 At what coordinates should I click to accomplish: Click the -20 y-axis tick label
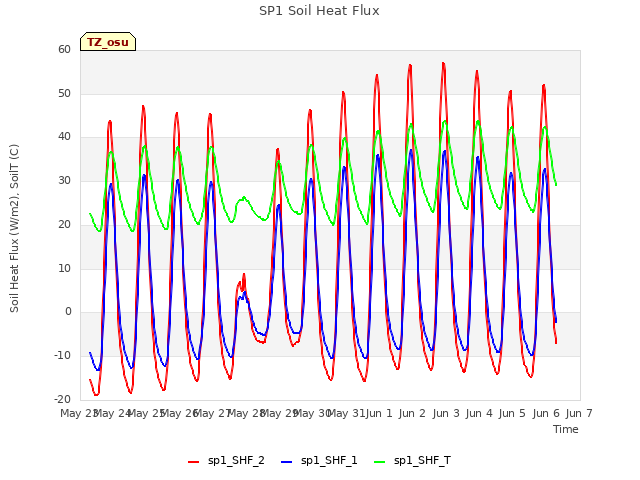pos(62,399)
